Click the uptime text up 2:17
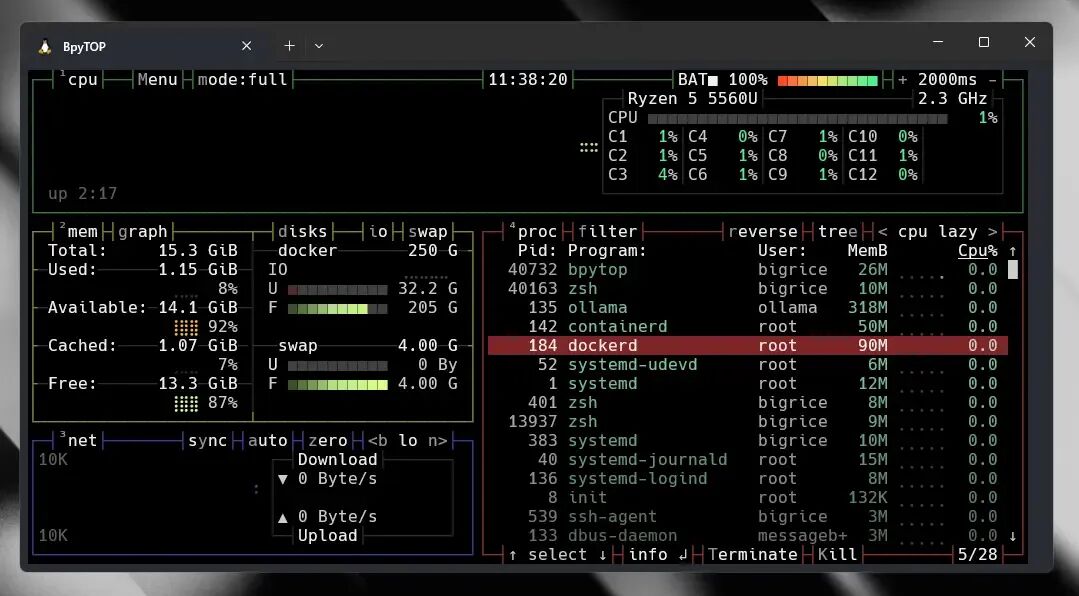The width and height of the screenshot is (1079, 596). (83, 193)
